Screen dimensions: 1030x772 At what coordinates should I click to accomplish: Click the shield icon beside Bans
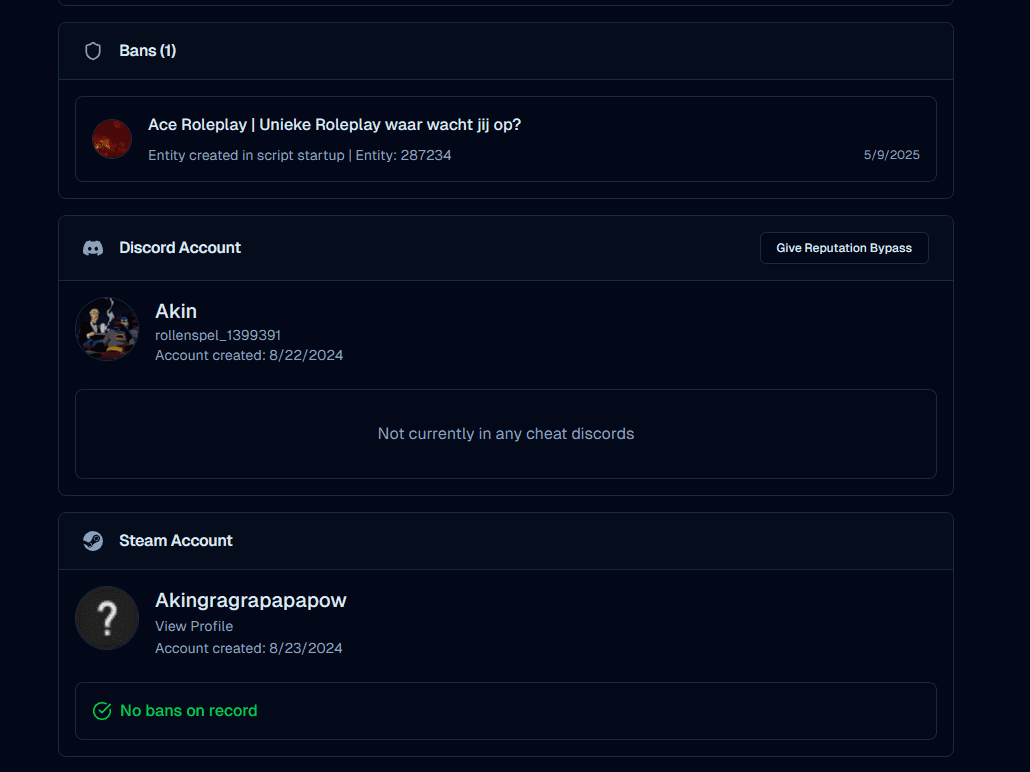coord(93,51)
